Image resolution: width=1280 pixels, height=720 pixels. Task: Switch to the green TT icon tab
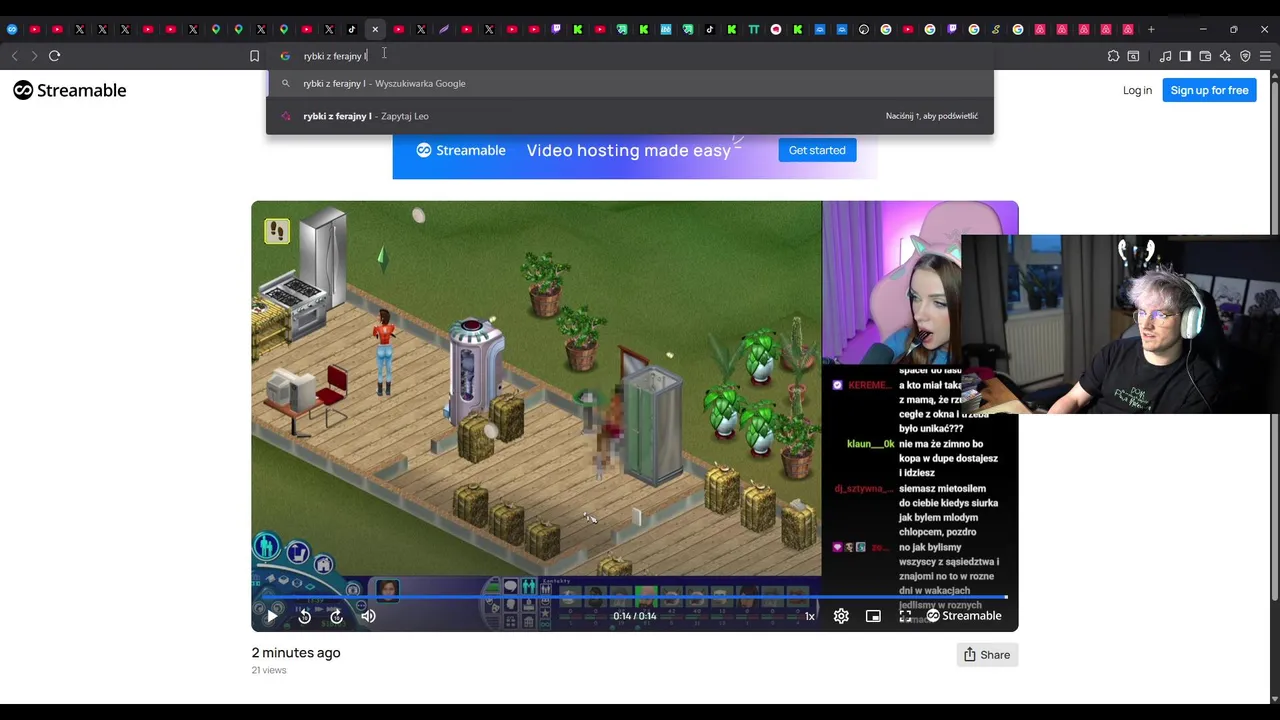coord(754,29)
